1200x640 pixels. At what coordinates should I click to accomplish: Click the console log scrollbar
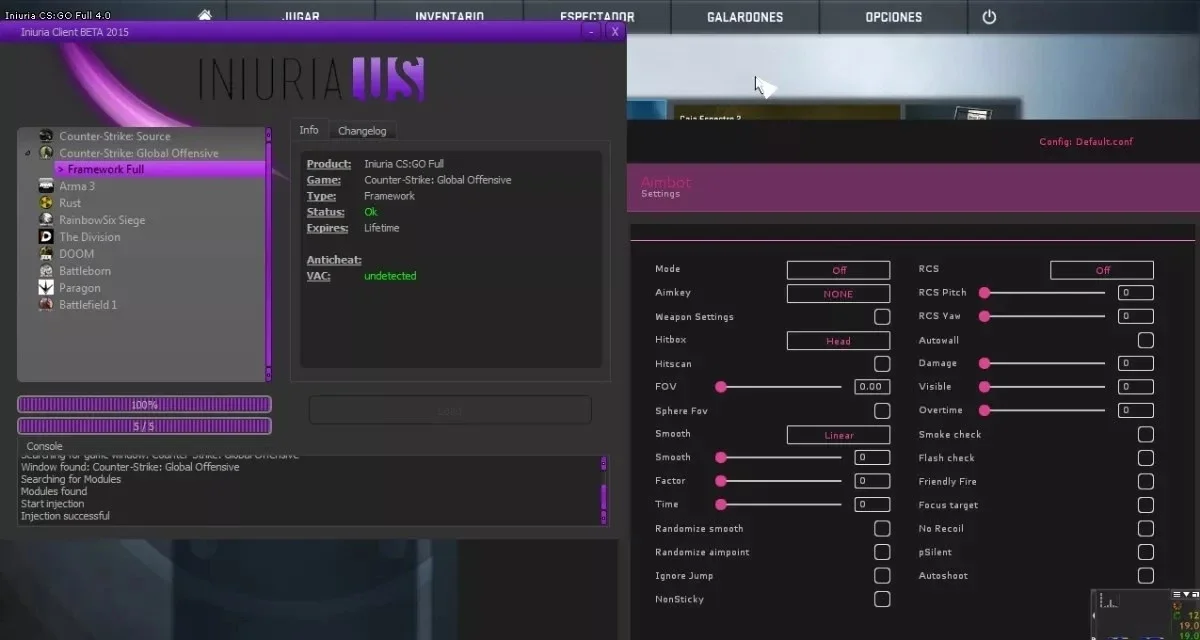pos(603,490)
